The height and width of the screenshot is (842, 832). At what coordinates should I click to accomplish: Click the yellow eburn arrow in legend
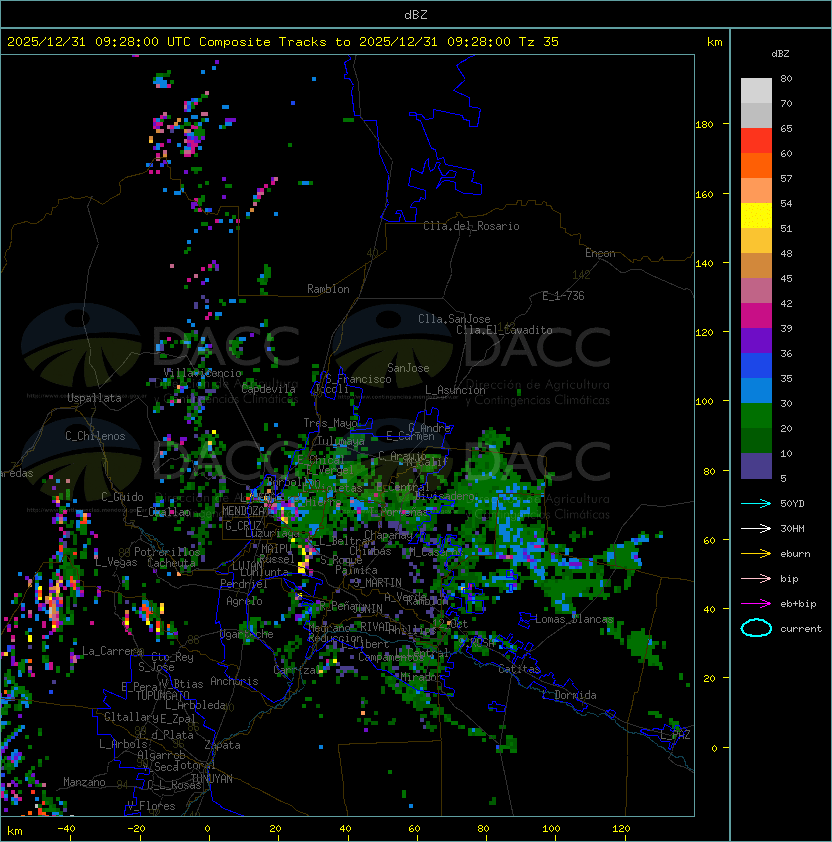(x=756, y=554)
